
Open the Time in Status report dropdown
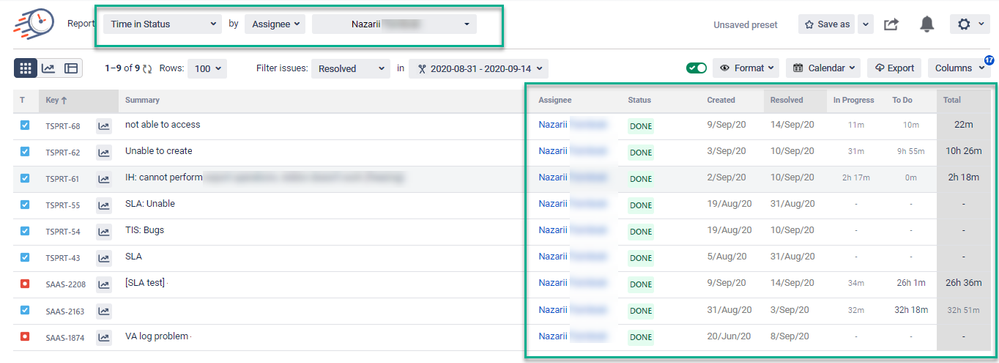[x=162, y=24]
